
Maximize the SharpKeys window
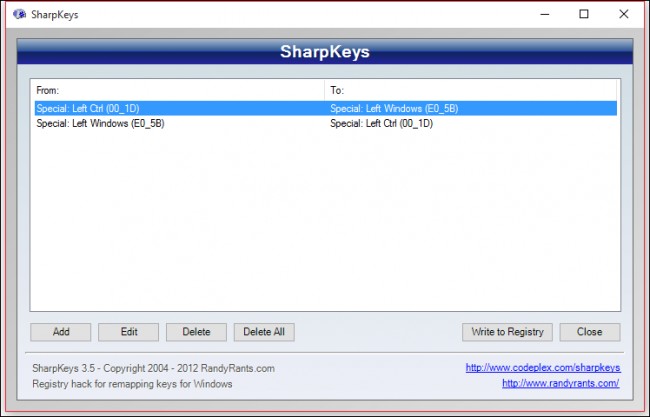[x=584, y=15]
